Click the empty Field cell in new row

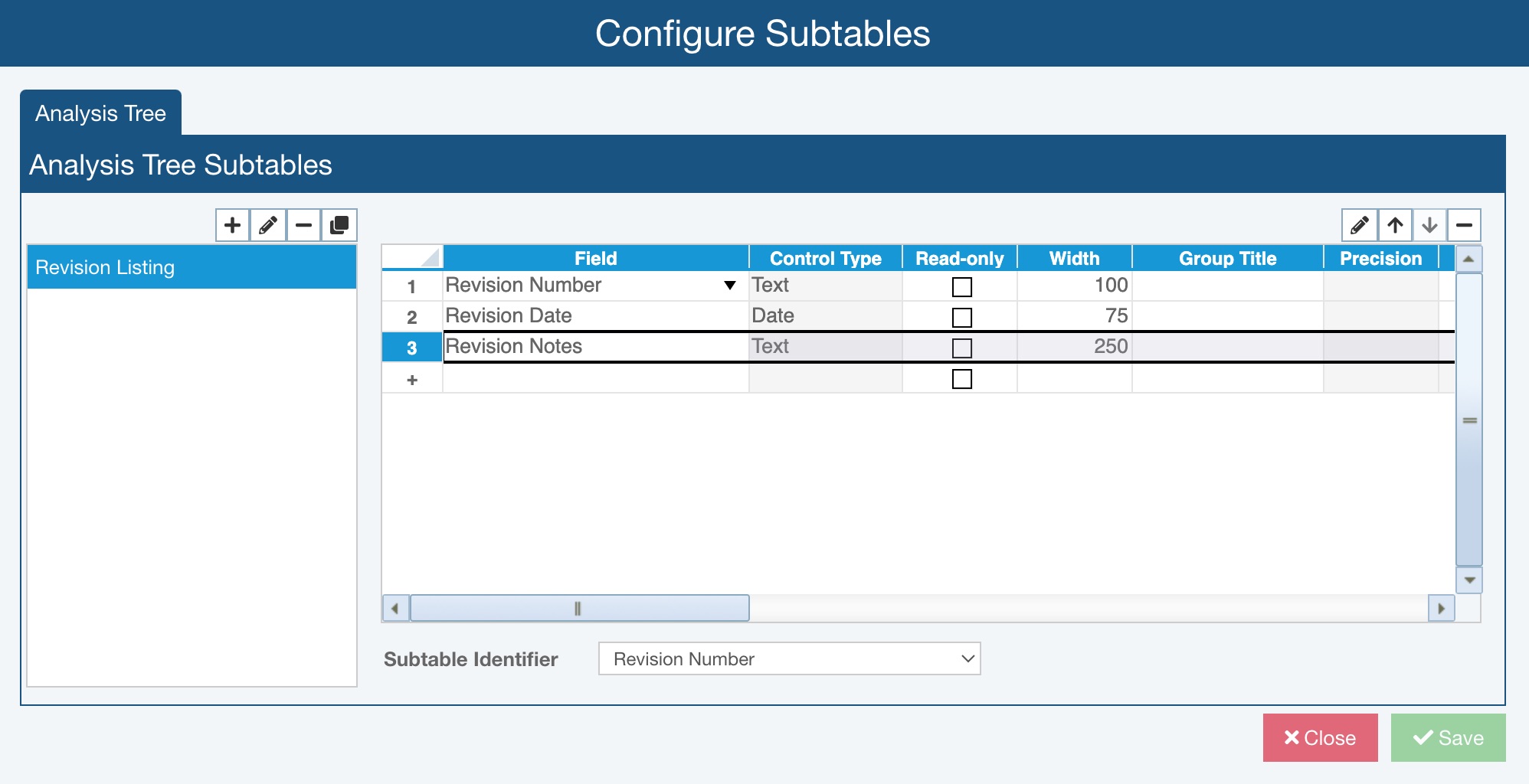(x=595, y=379)
